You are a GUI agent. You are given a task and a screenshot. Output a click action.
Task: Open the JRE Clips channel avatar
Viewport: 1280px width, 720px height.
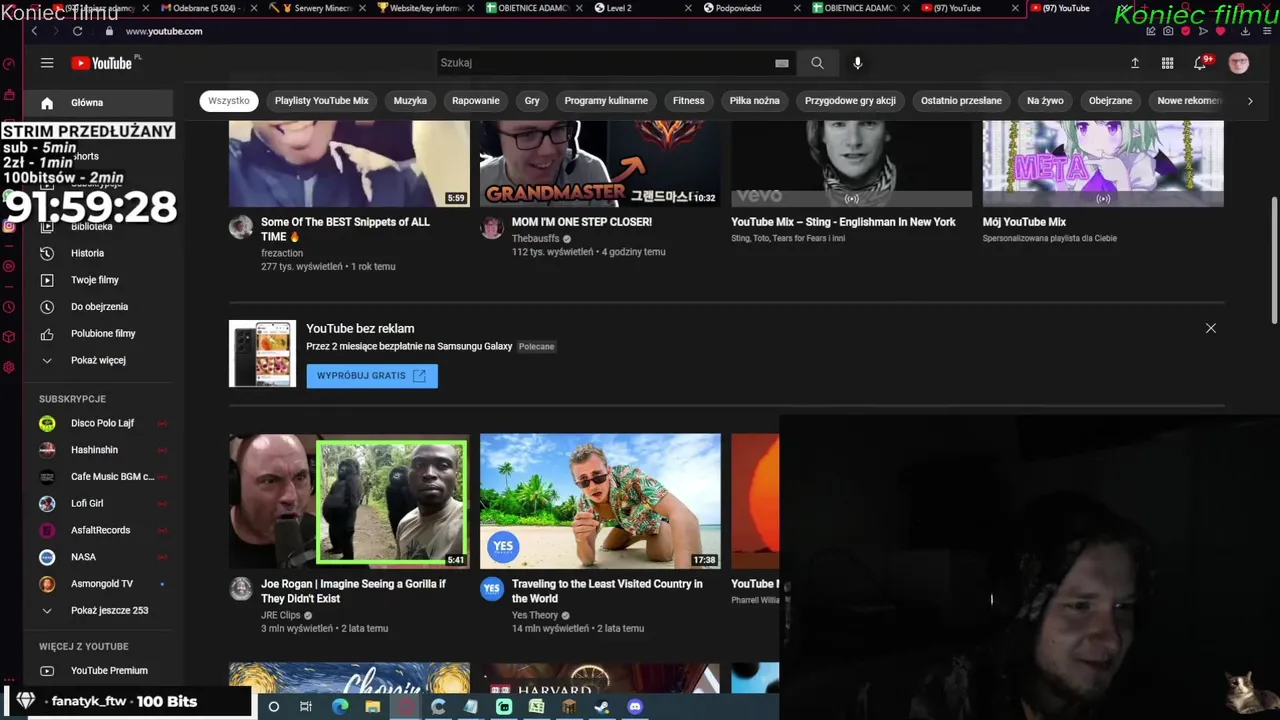(x=241, y=589)
